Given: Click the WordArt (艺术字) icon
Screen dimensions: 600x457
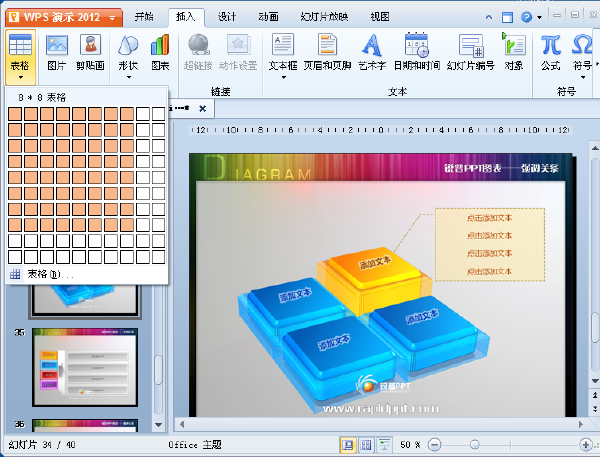Looking at the screenshot, I should coord(372,51).
